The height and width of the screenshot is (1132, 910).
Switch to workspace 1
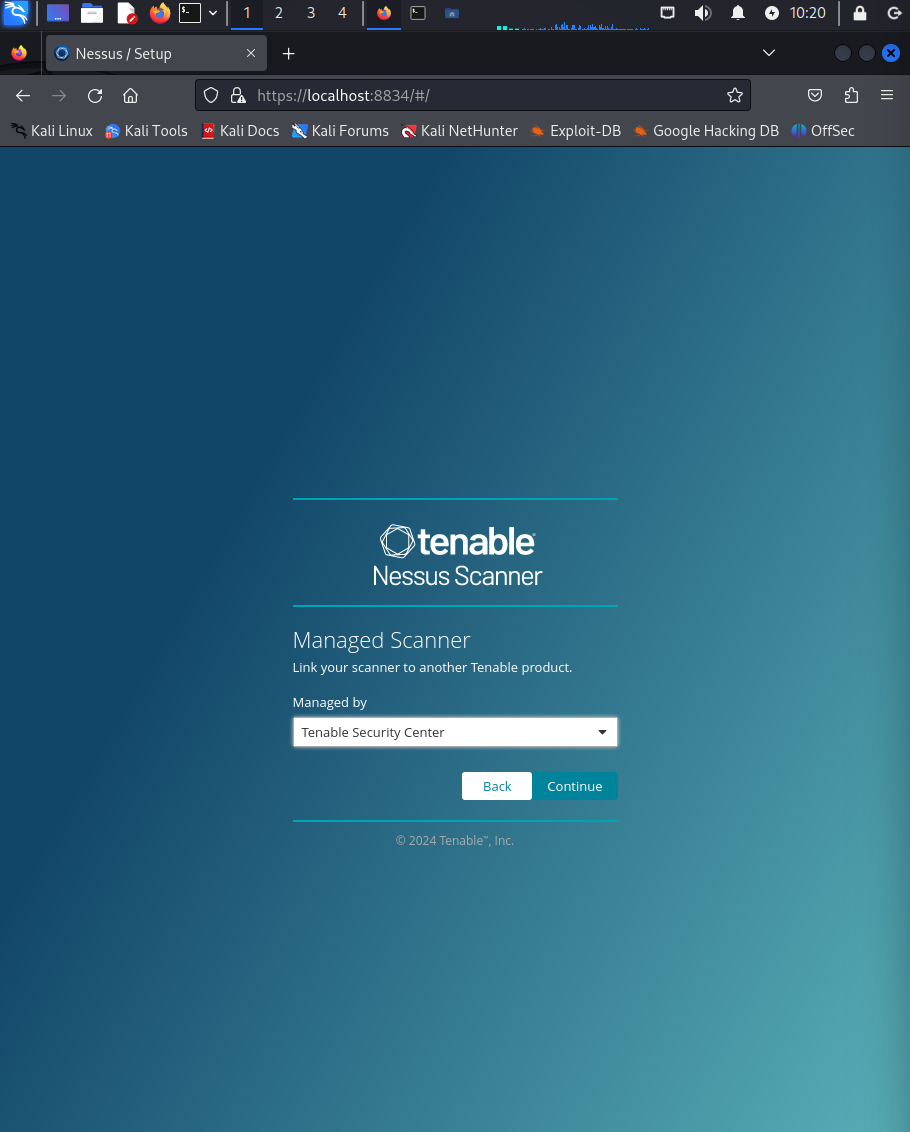click(247, 13)
